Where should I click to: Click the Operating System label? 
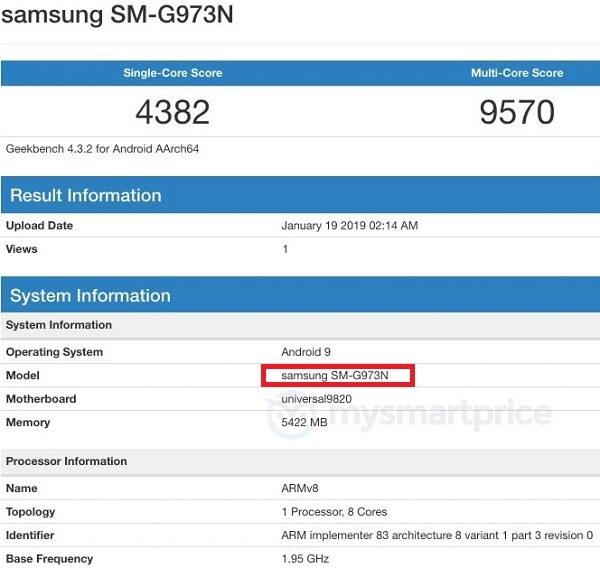(54, 352)
